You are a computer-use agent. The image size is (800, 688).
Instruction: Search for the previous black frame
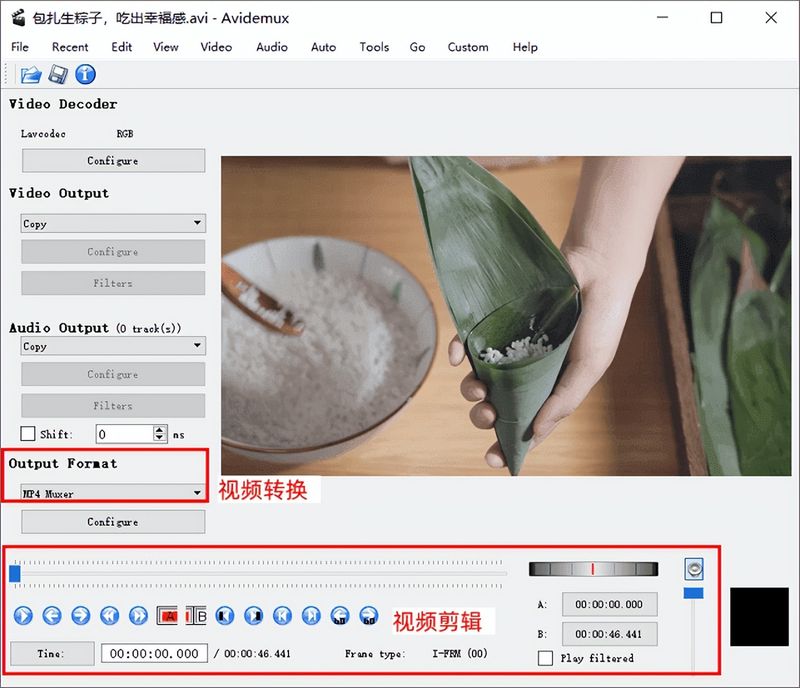[224, 616]
